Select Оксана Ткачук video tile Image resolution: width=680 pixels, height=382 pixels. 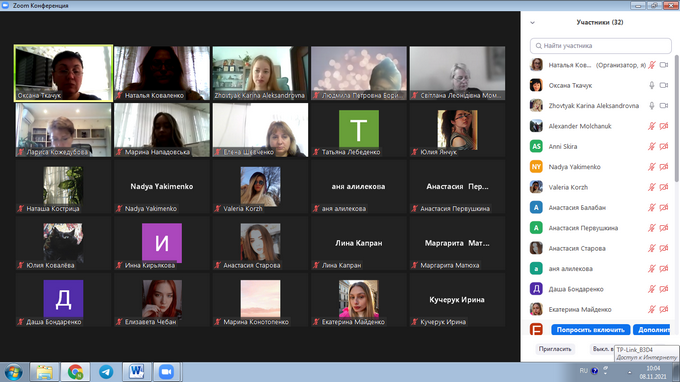pyautogui.click(x=63, y=73)
